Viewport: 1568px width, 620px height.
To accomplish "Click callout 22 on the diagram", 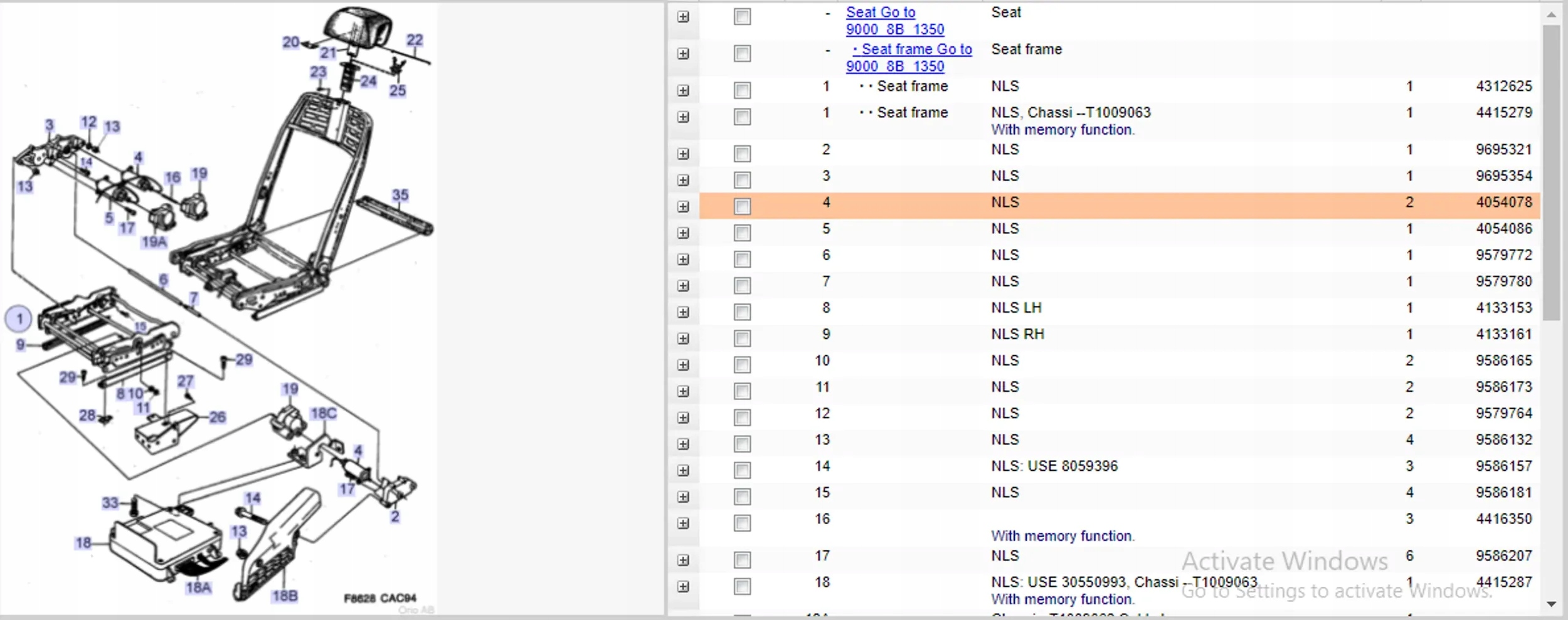I will click(415, 40).
